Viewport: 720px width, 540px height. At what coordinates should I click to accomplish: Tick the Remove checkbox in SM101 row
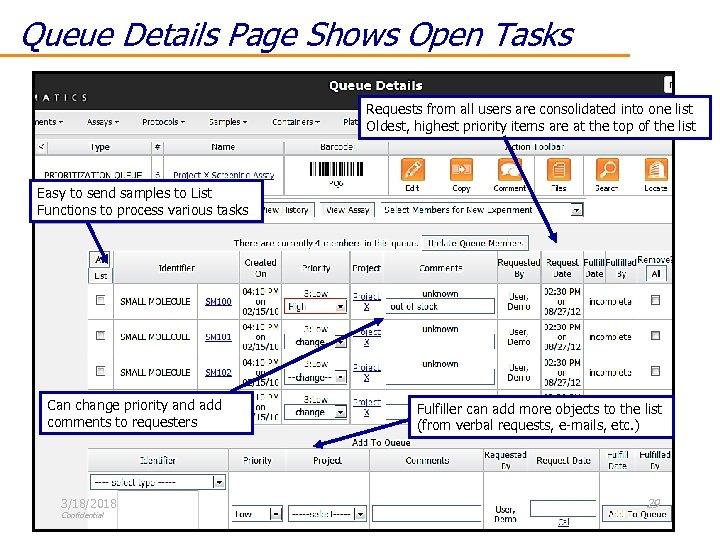pyautogui.click(x=655, y=336)
